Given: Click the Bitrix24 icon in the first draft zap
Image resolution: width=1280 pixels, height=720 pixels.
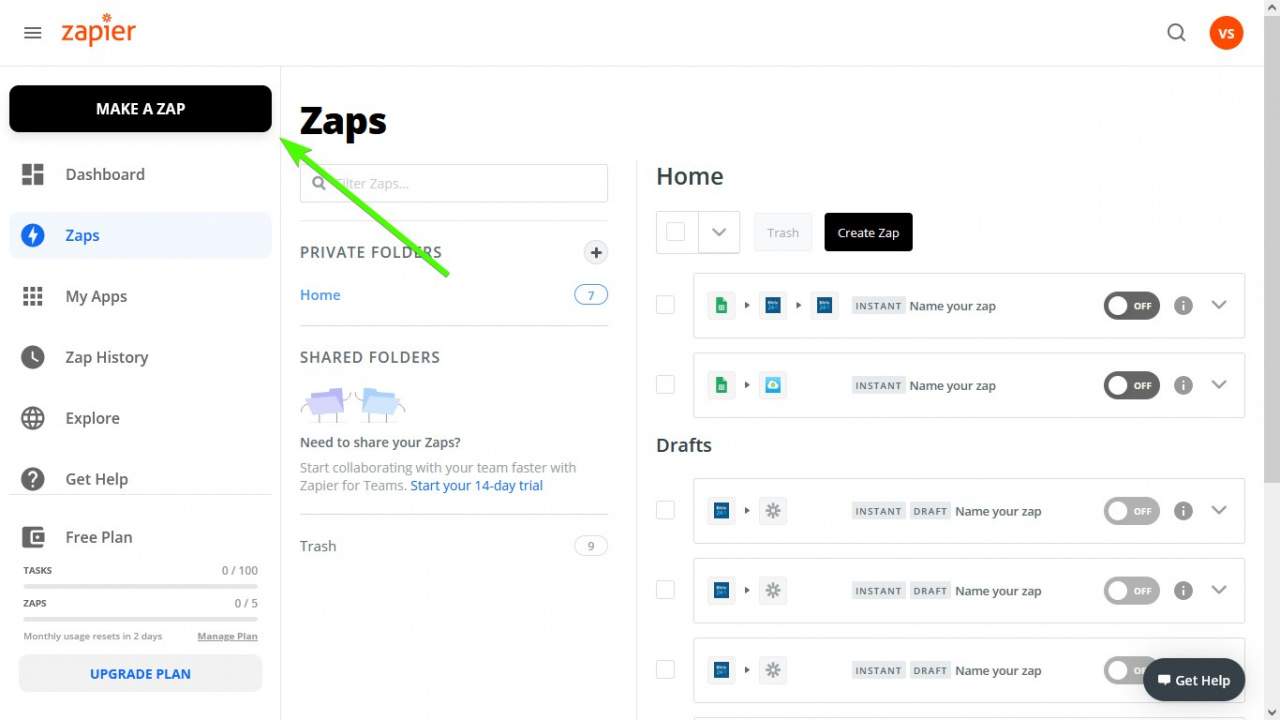Looking at the screenshot, I should pos(721,510).
